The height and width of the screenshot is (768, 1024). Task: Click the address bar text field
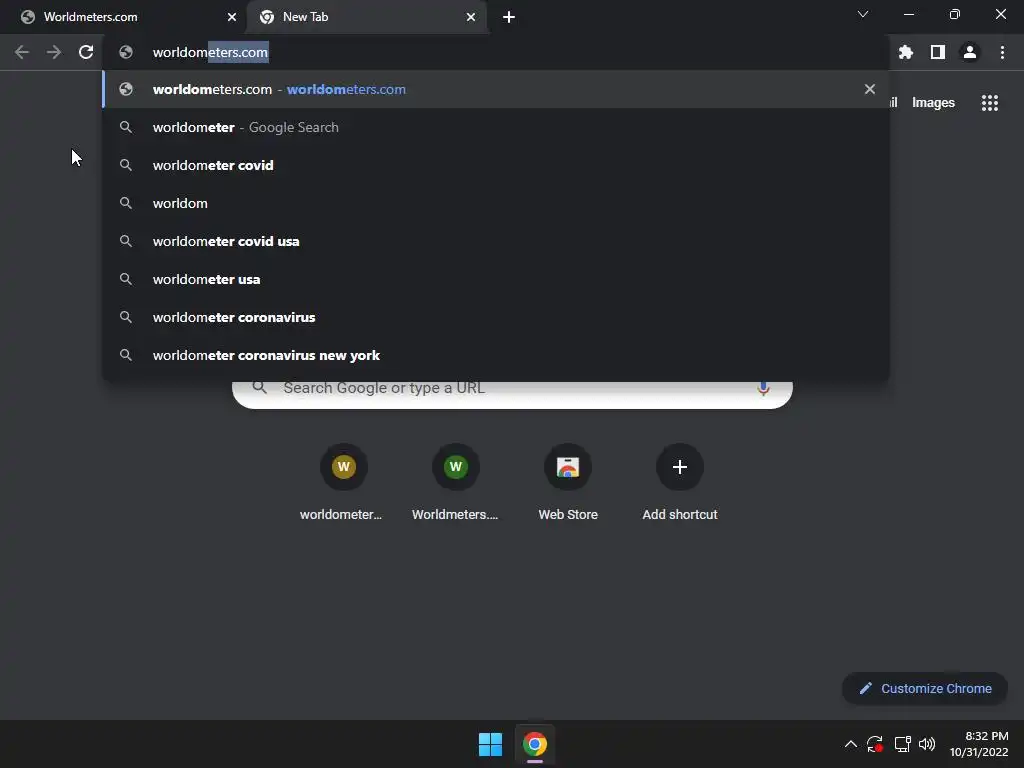click(496, 52)
